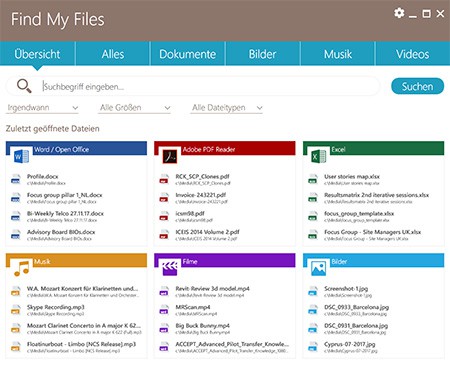Switch to the Dokumente tab
Viewport: 450px width, 369px height.
tap(188, 54)
